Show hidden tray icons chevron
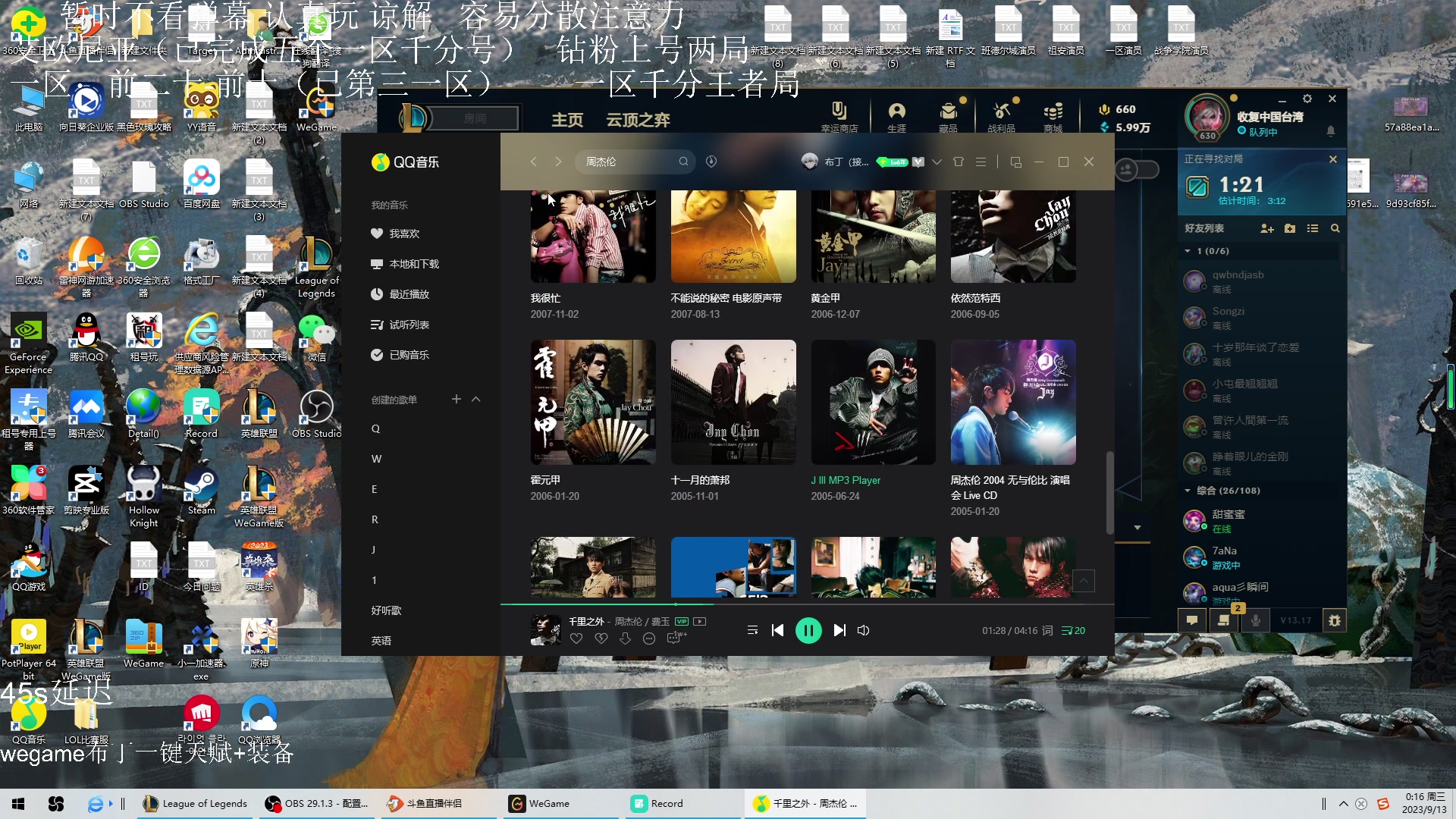The width and height of the screenshot is (1456, 819). 1344,804
